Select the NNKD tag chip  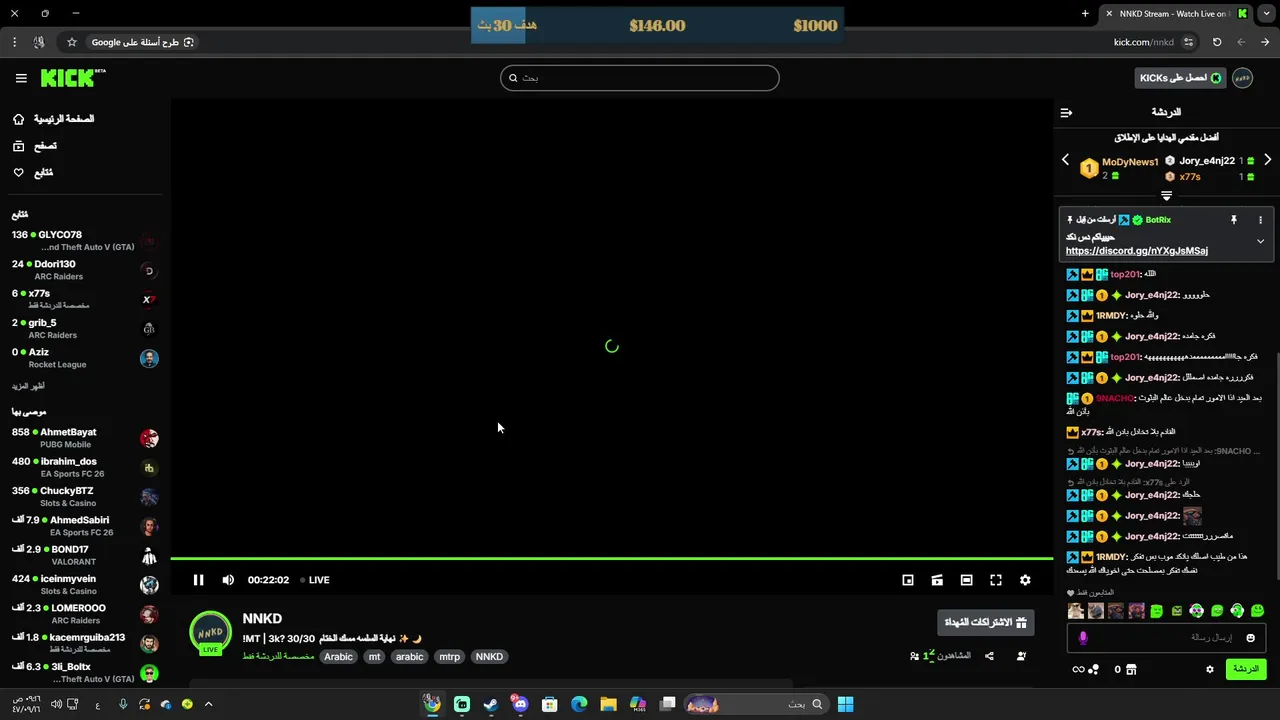[x=489, y=657]
